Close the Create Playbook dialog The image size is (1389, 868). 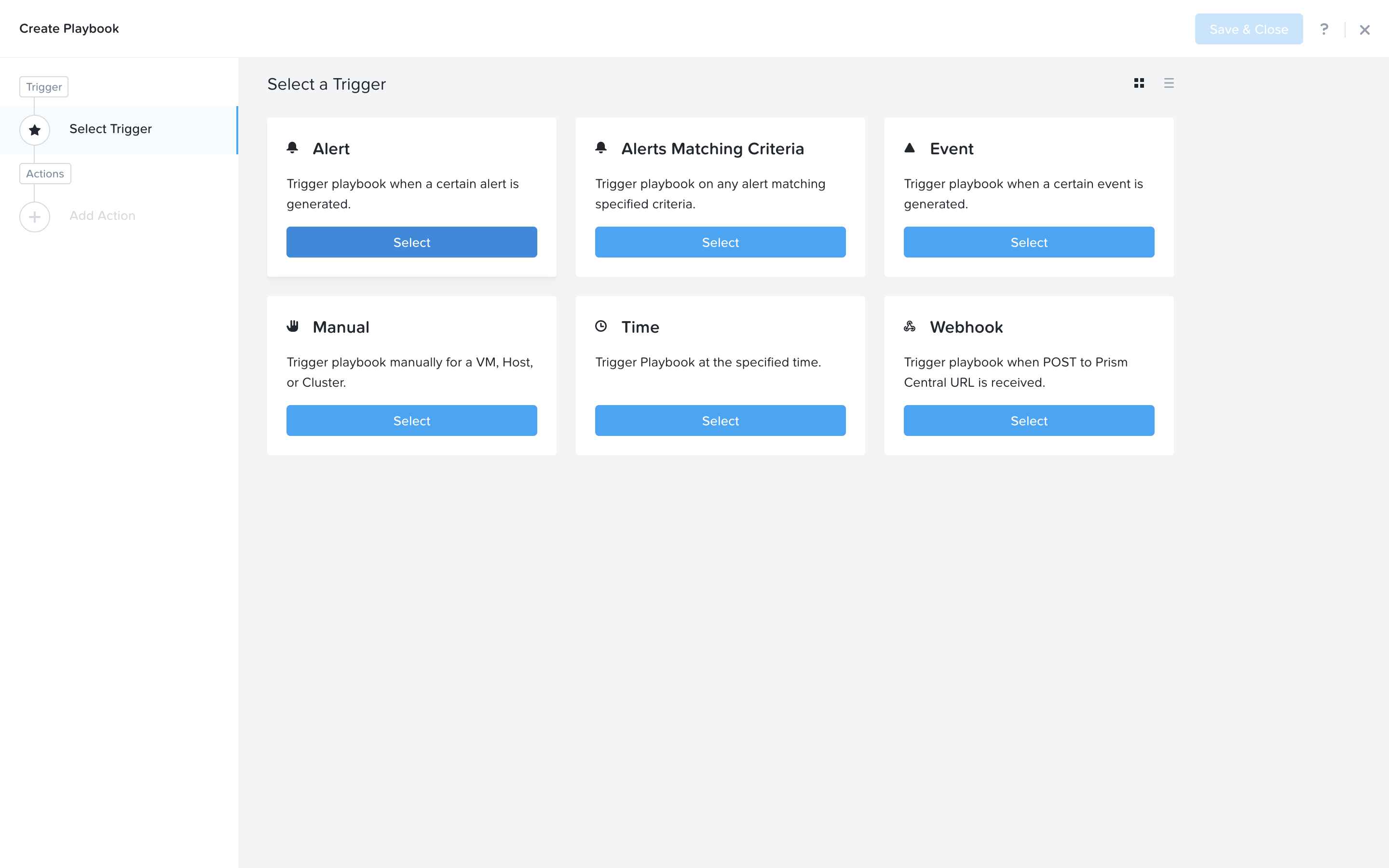1364,30
